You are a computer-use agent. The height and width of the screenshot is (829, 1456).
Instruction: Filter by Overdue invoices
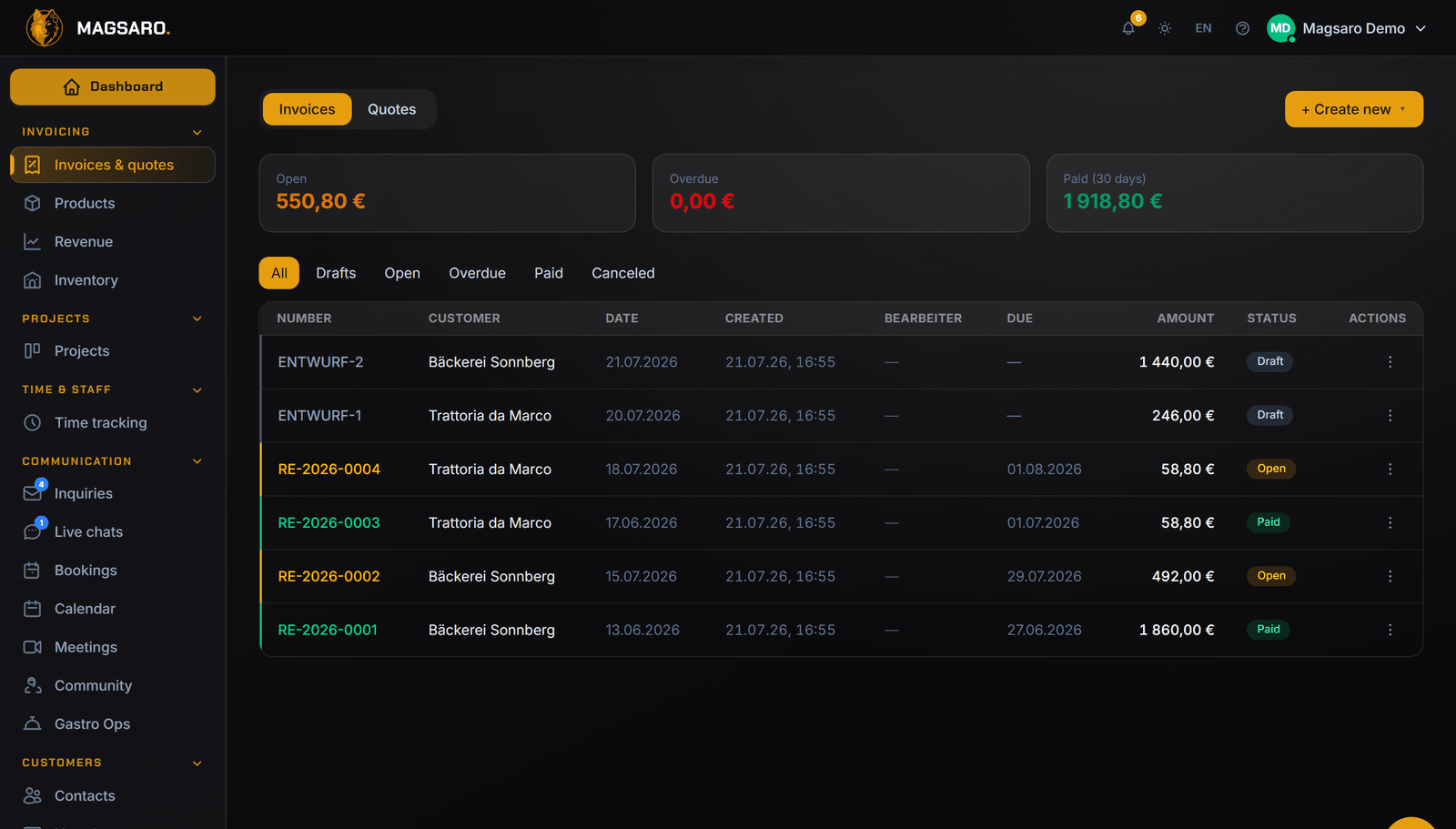477,273
